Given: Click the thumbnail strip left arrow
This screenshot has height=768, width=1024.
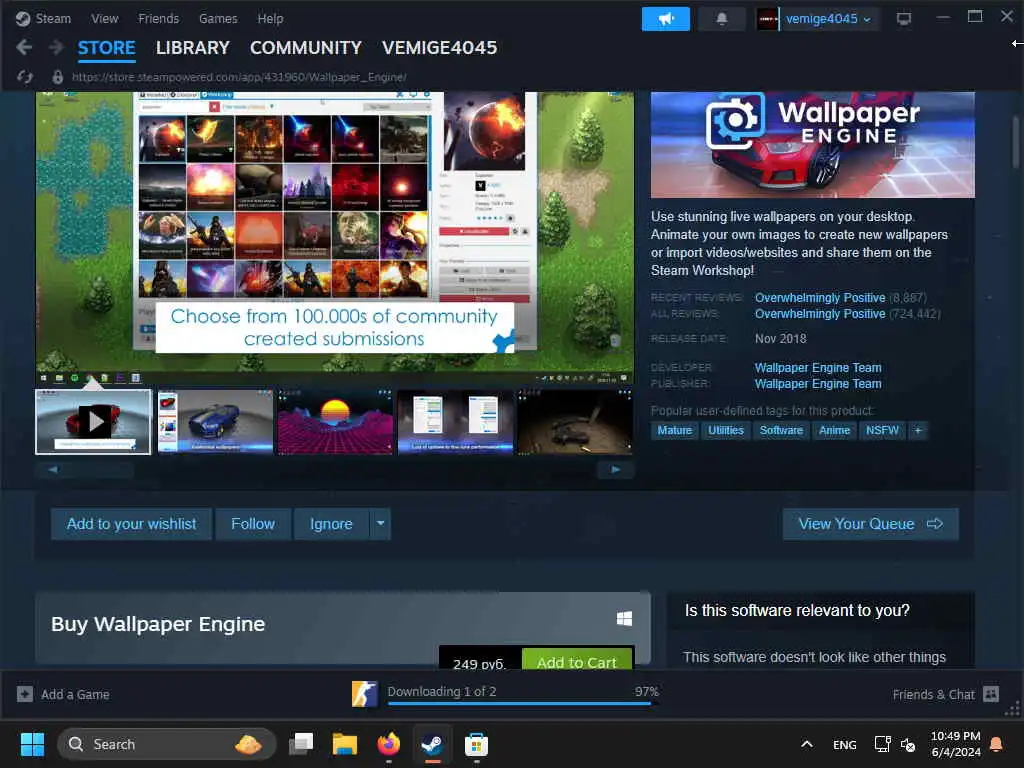Looking at the screenshot, I should pyautogui.click(x=53, y=470).
